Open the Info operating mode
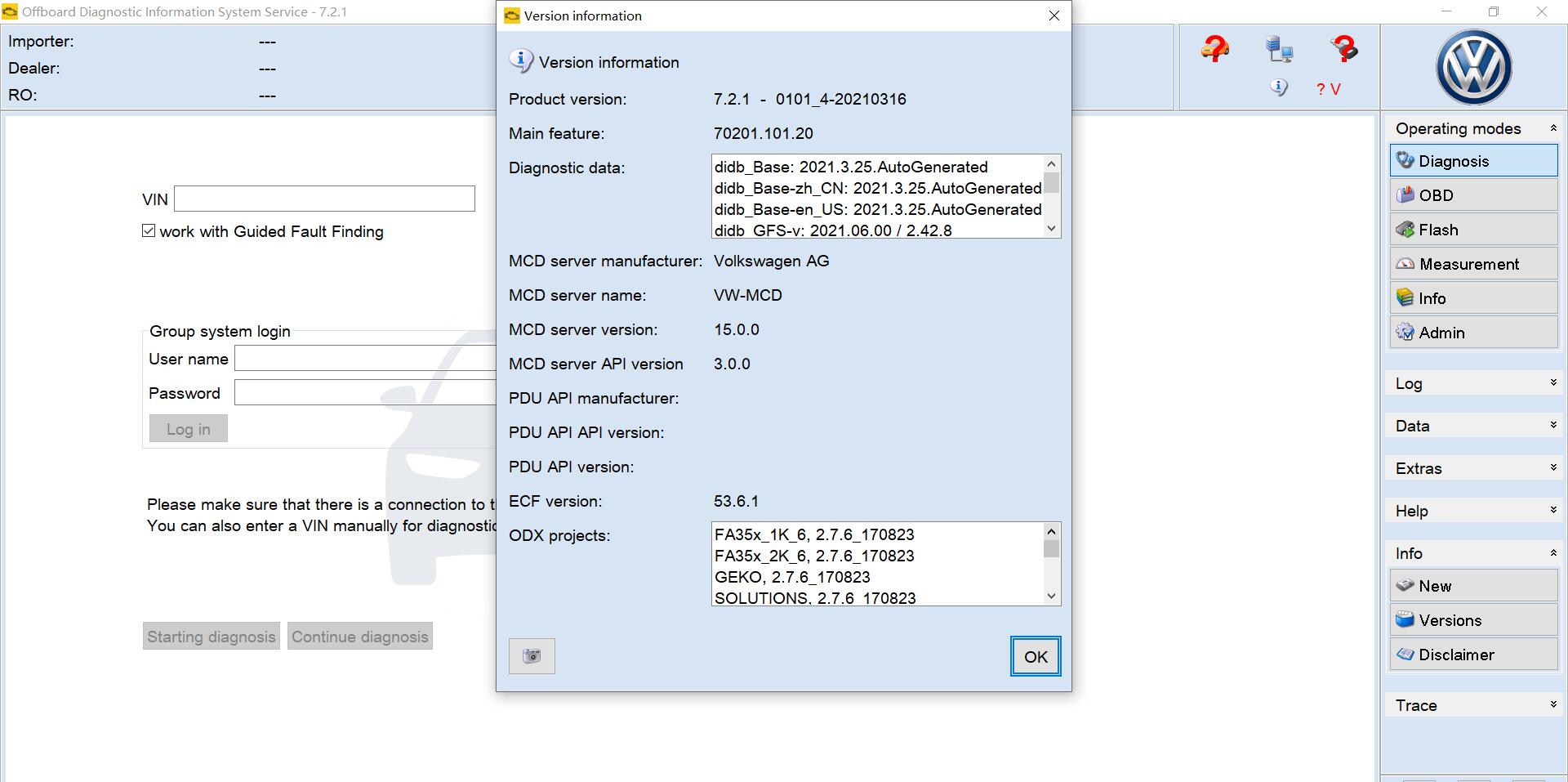This screenshot has height=782, width=1568. pyautogui.click(x=1474, y=297)
